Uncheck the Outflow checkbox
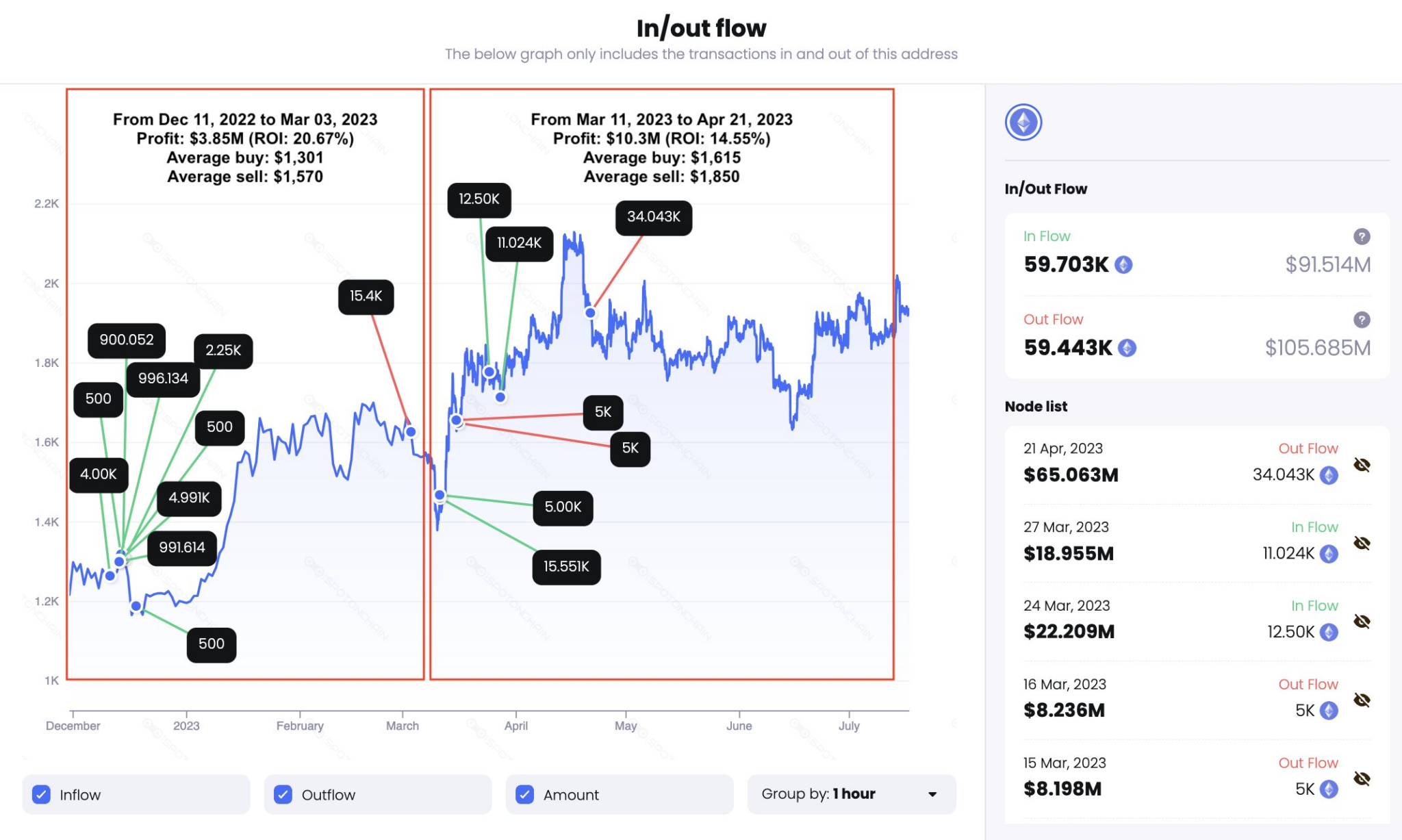This screenshot has width=1402, height=840. pyautogui.click(x=283, y=794)
